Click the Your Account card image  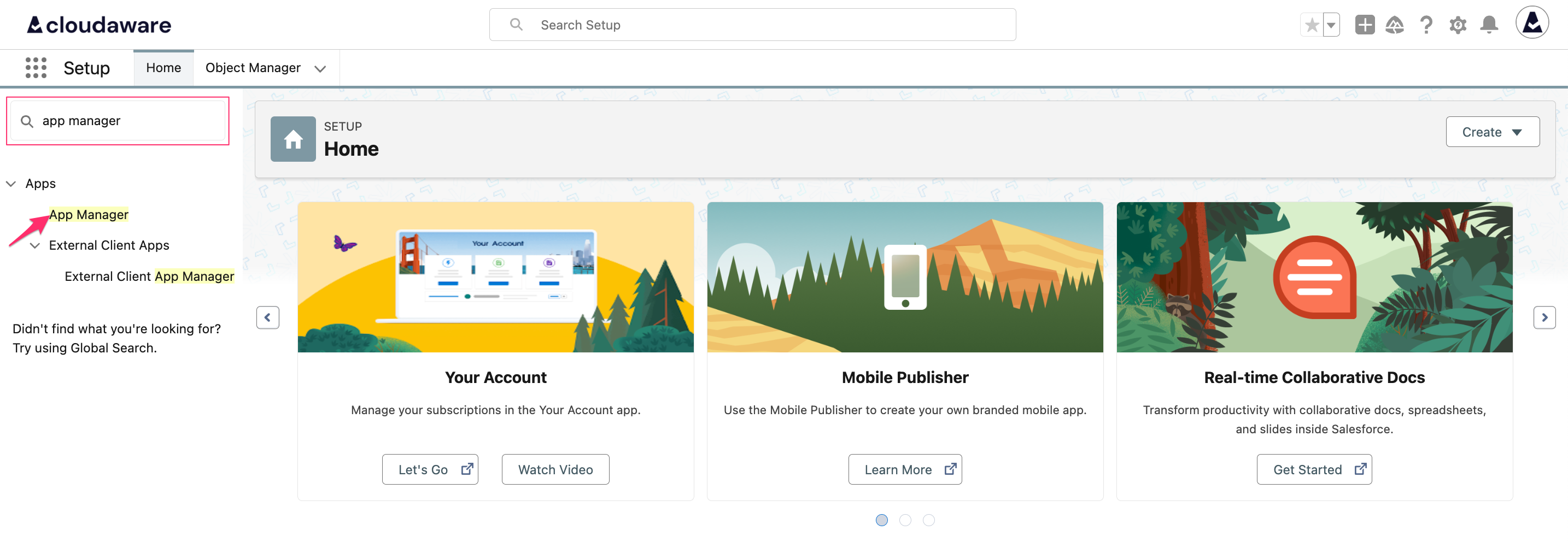pos(495,277)
